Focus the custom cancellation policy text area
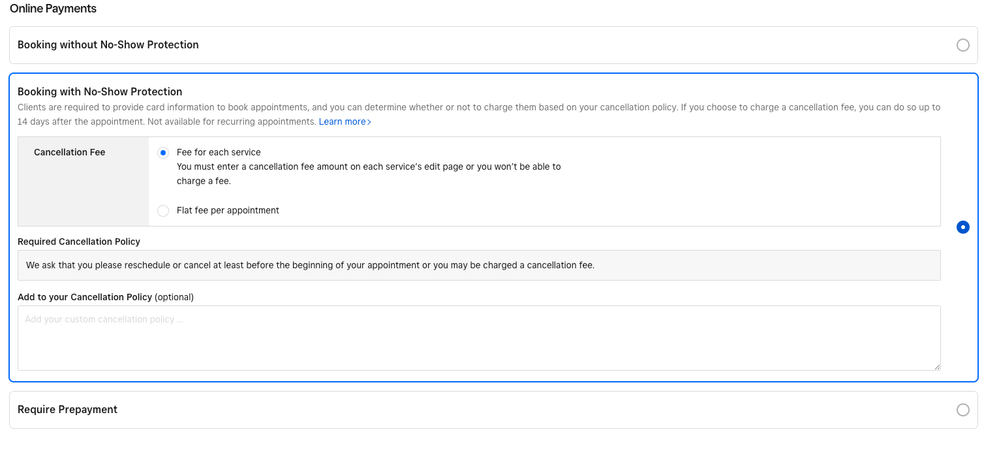 point(478,338)
